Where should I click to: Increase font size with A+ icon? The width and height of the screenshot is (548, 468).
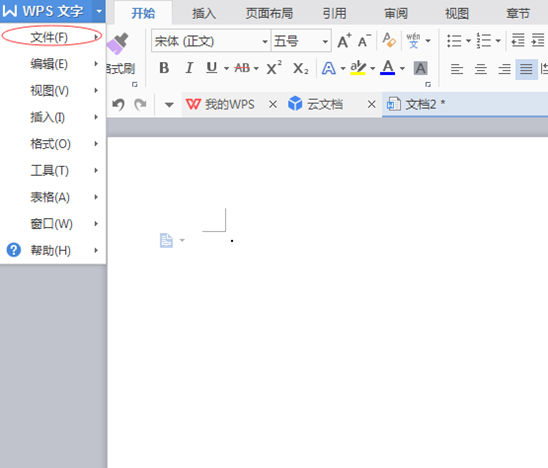pos(344,41)
